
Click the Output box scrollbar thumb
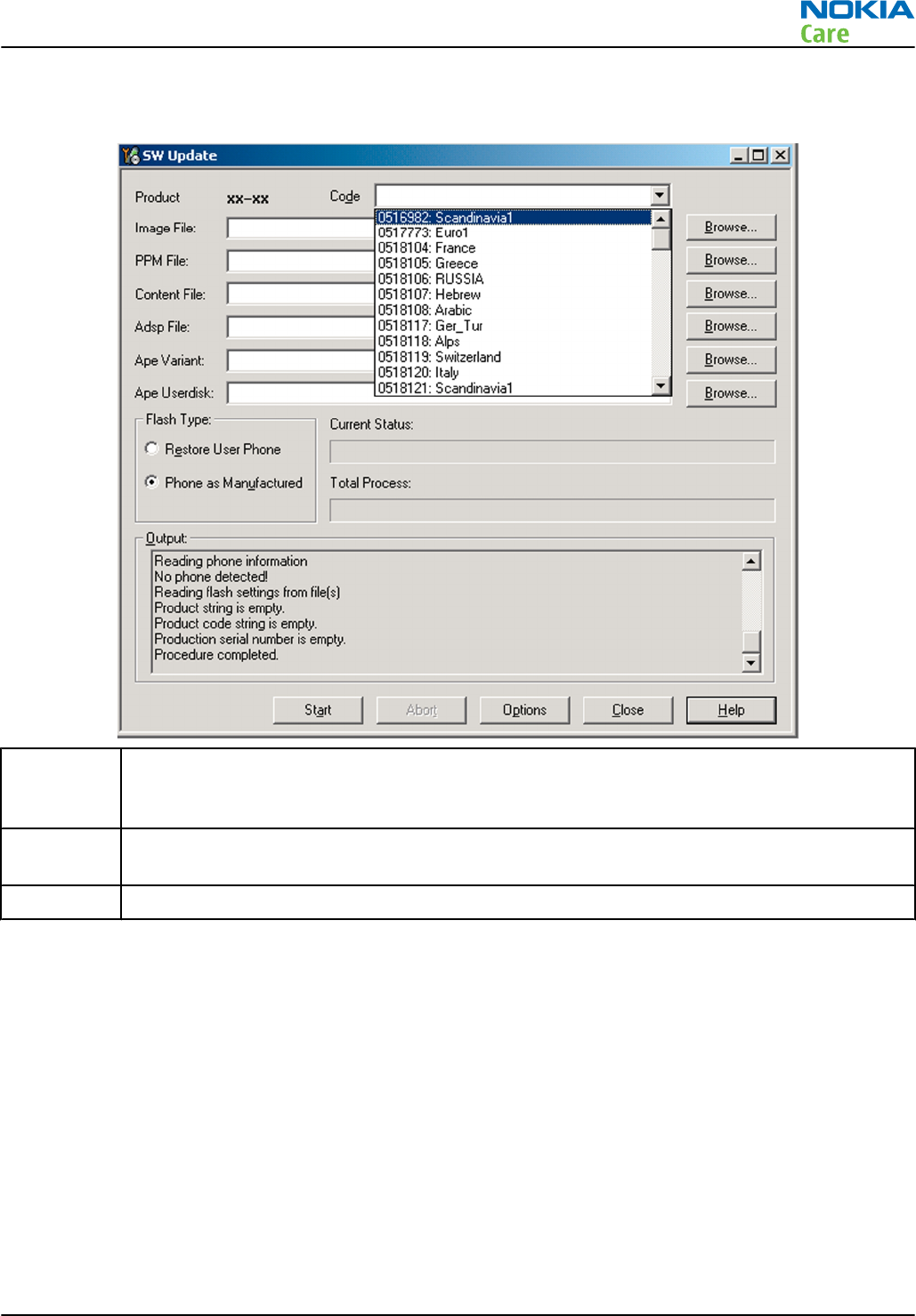[x=751, y=642]
